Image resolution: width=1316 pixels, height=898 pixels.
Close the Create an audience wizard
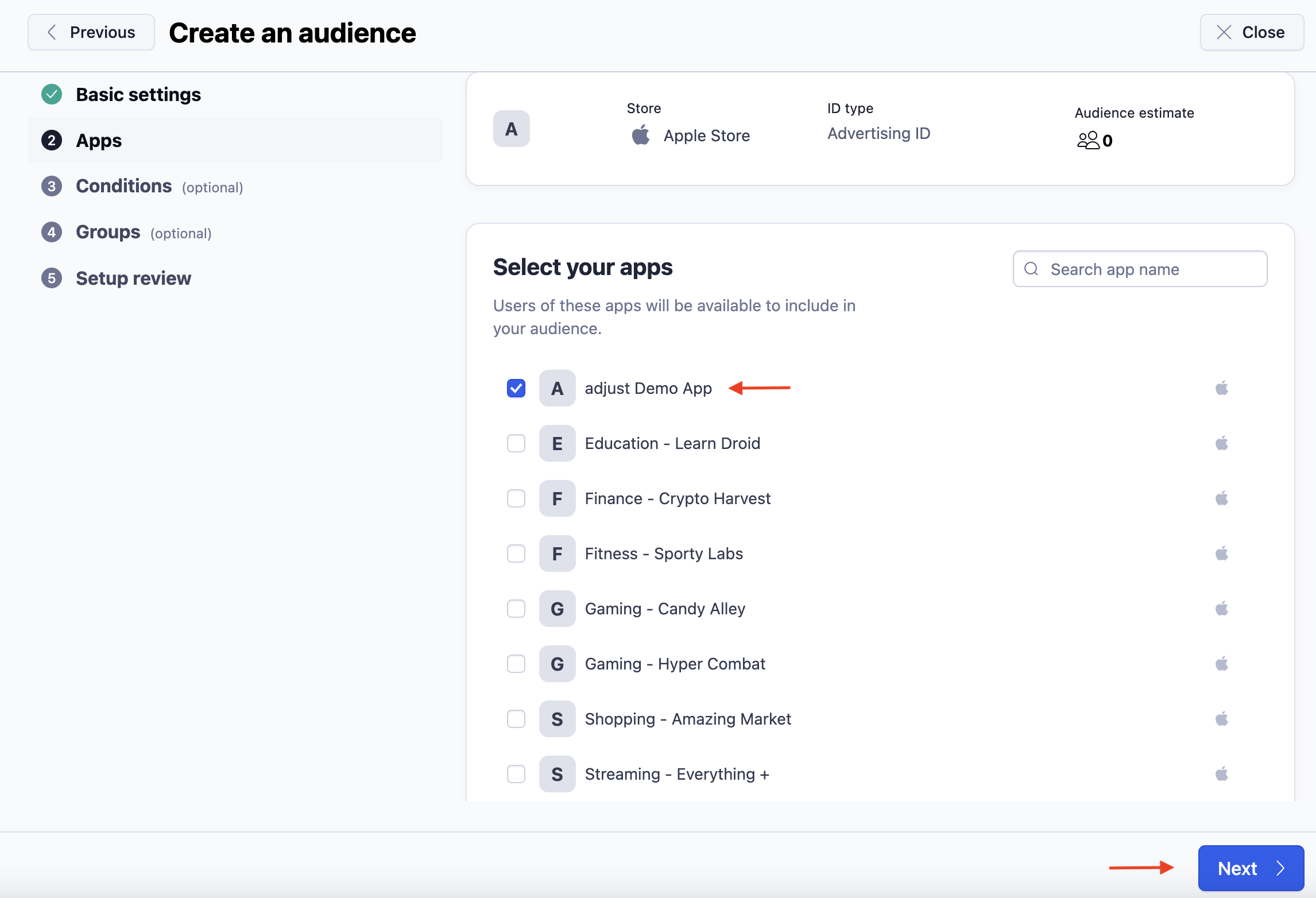pyautogui.click(x=1252, y=32)
